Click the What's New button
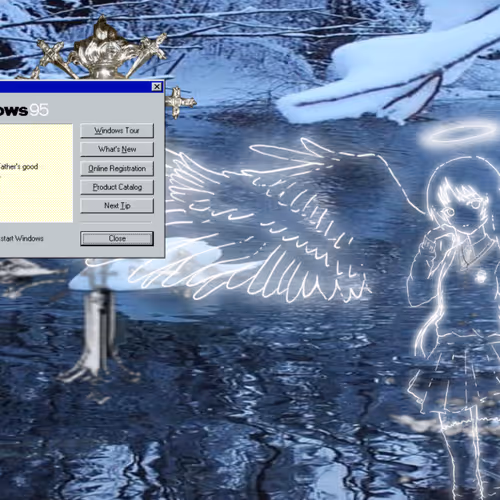This screenshot has height=500, width=500. (117, 149)
